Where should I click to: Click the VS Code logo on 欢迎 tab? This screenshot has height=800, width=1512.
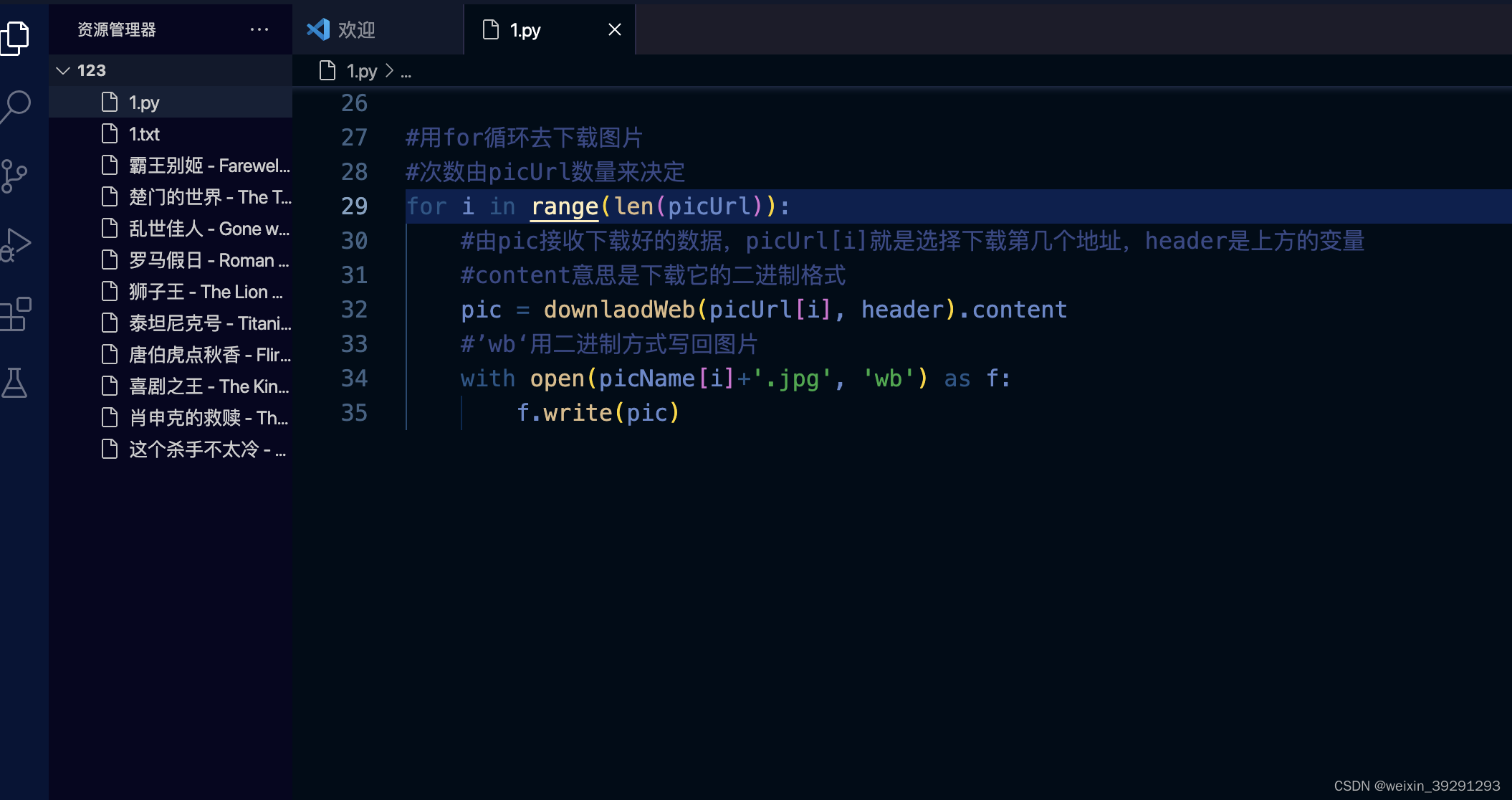pyautogui.click(x=318, y=29)
